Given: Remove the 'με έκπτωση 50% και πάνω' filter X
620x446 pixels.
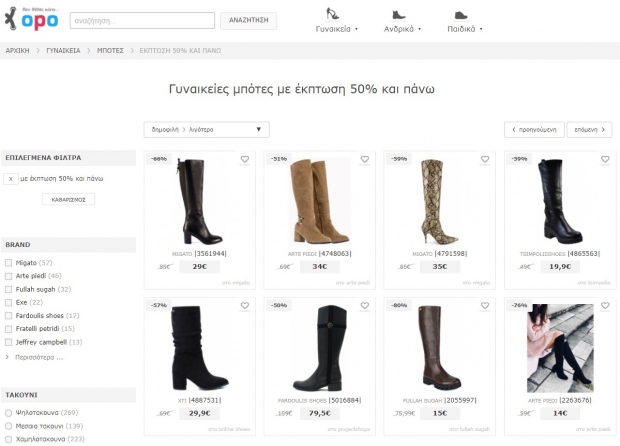Looking at the screenshot, I should [11, 179].
